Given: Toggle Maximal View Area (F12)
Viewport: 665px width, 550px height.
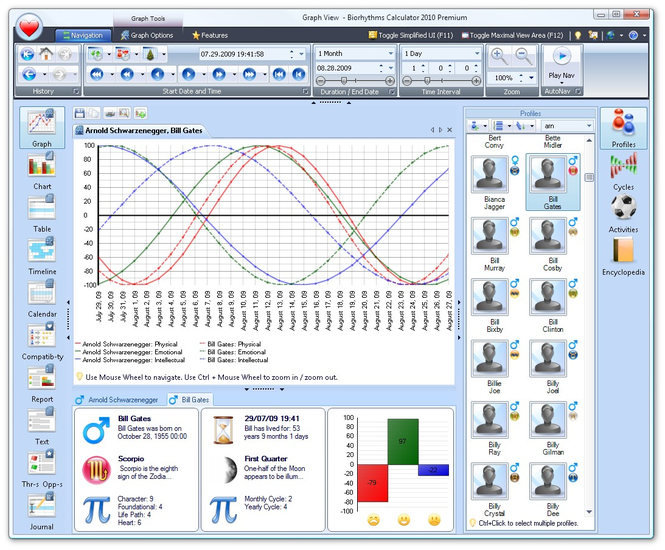Looking at the screenshot, I should click(512, 35).
